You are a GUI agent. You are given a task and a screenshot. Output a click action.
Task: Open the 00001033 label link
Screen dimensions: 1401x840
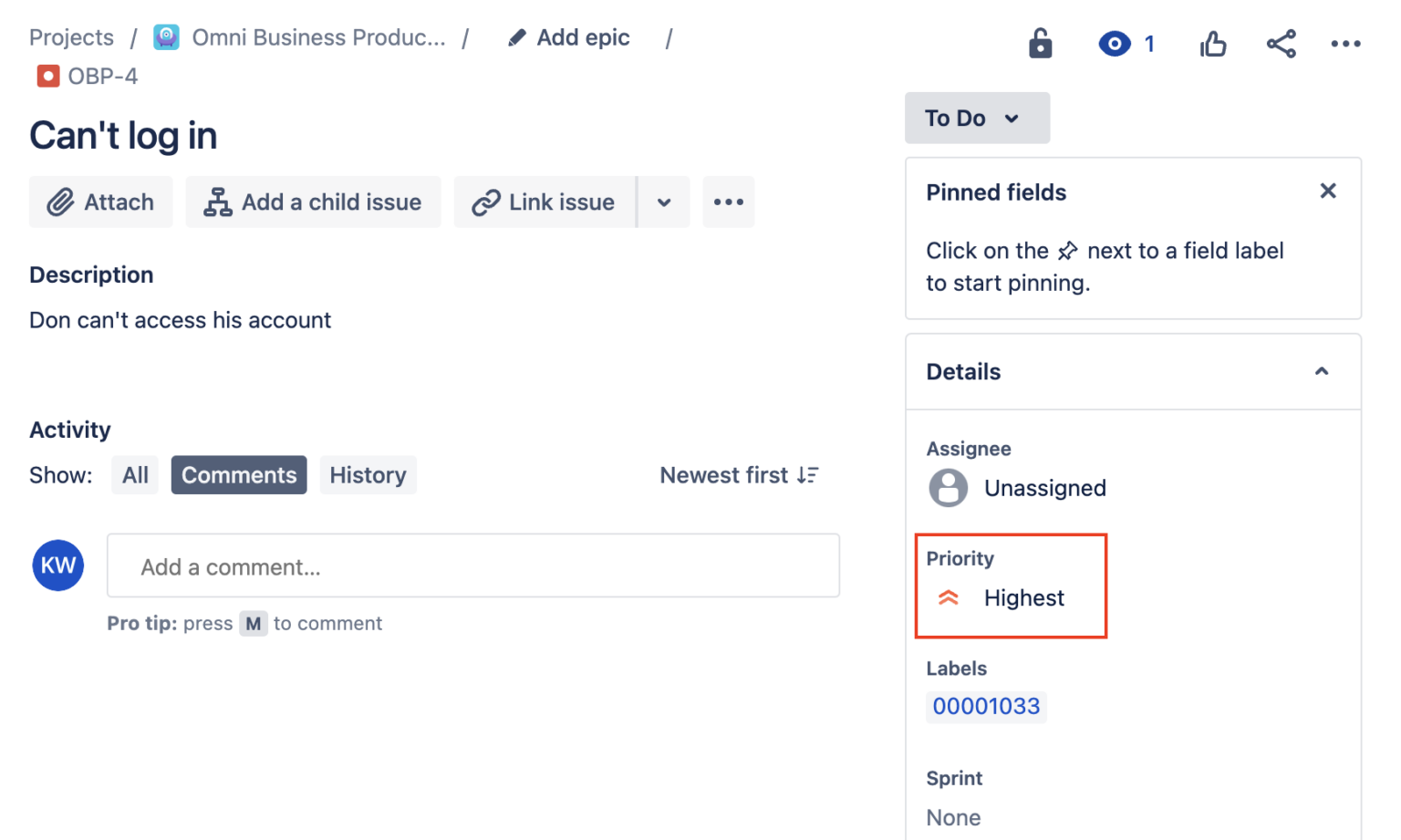tap(985, 706)
